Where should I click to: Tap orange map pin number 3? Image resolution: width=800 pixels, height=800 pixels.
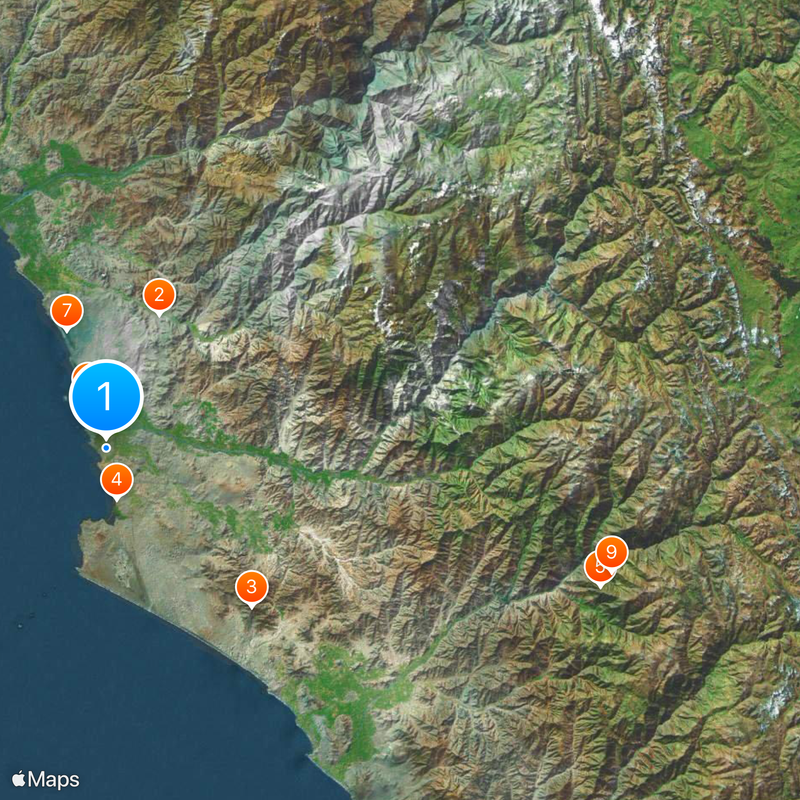click(252, 587)
